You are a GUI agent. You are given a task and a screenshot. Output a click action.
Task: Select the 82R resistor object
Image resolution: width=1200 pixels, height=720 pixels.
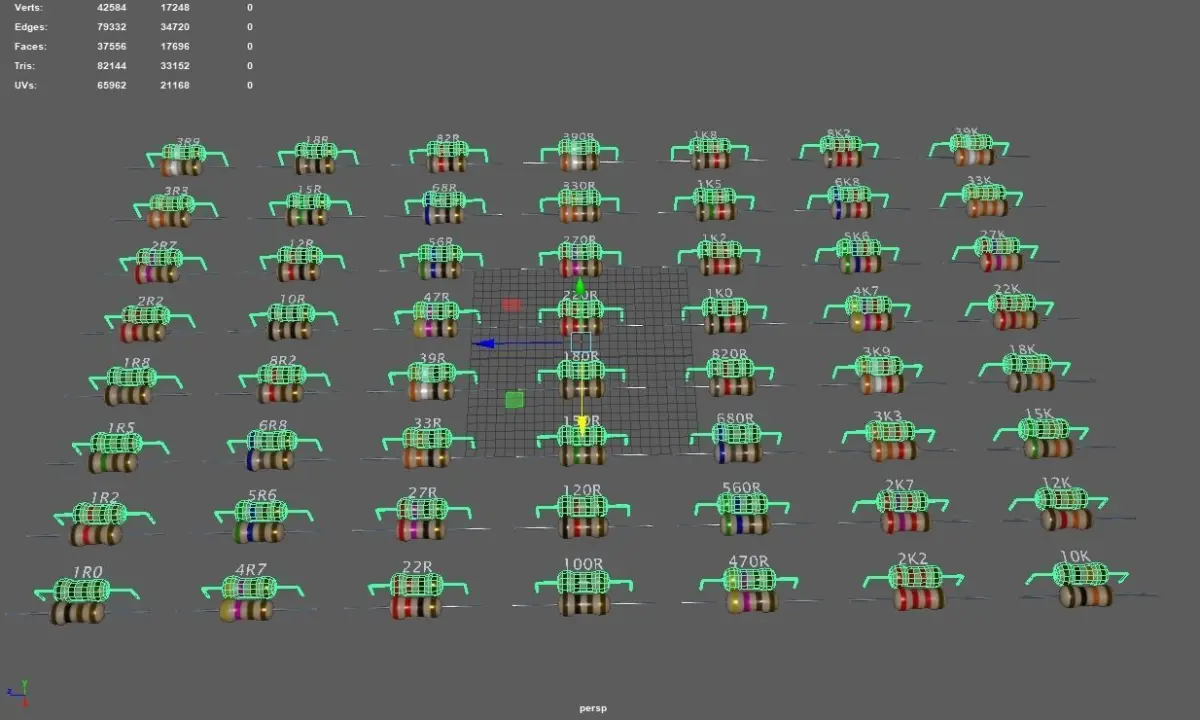pyautogui.click(x=448, y=158)
